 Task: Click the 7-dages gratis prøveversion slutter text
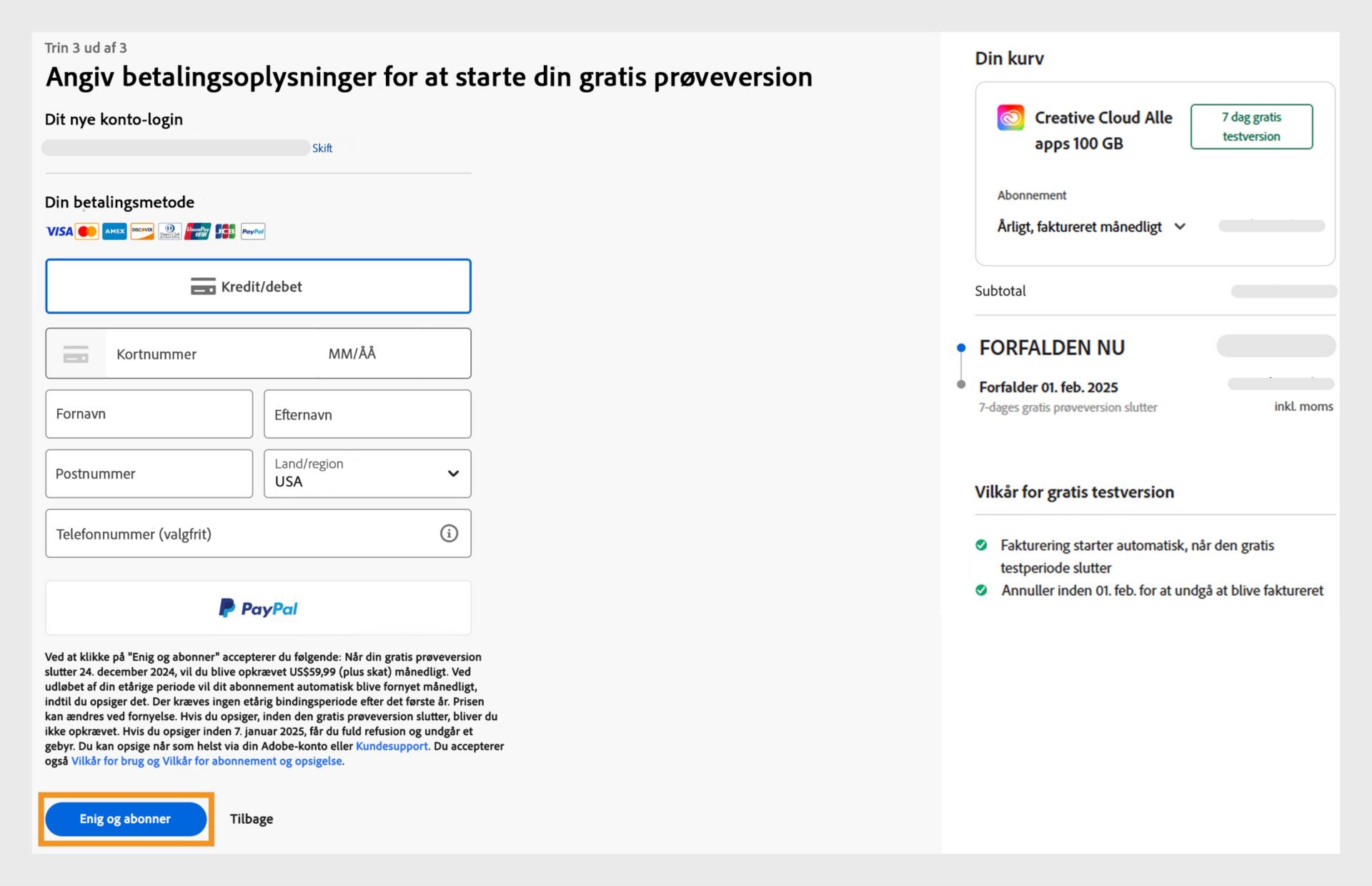[x=1068, y=407]
